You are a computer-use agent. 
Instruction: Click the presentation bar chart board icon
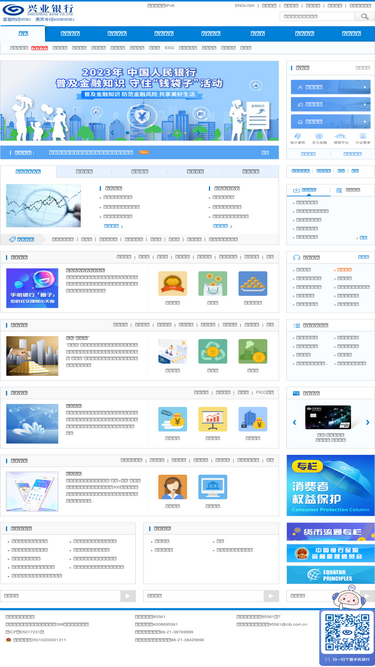213,419
